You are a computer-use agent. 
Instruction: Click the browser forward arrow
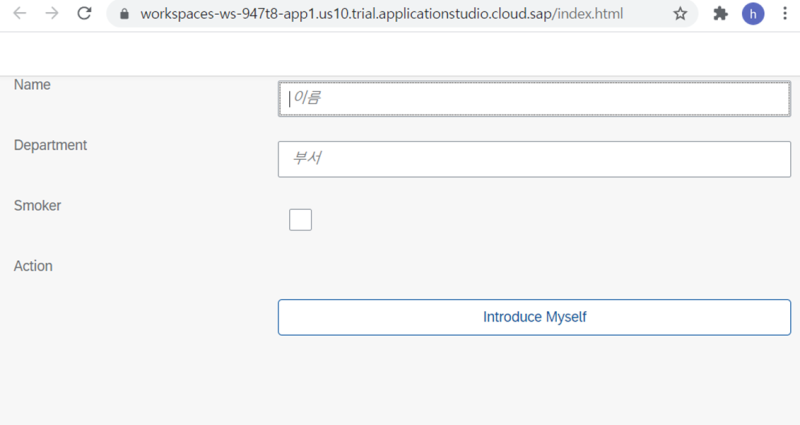click(52, 14)
